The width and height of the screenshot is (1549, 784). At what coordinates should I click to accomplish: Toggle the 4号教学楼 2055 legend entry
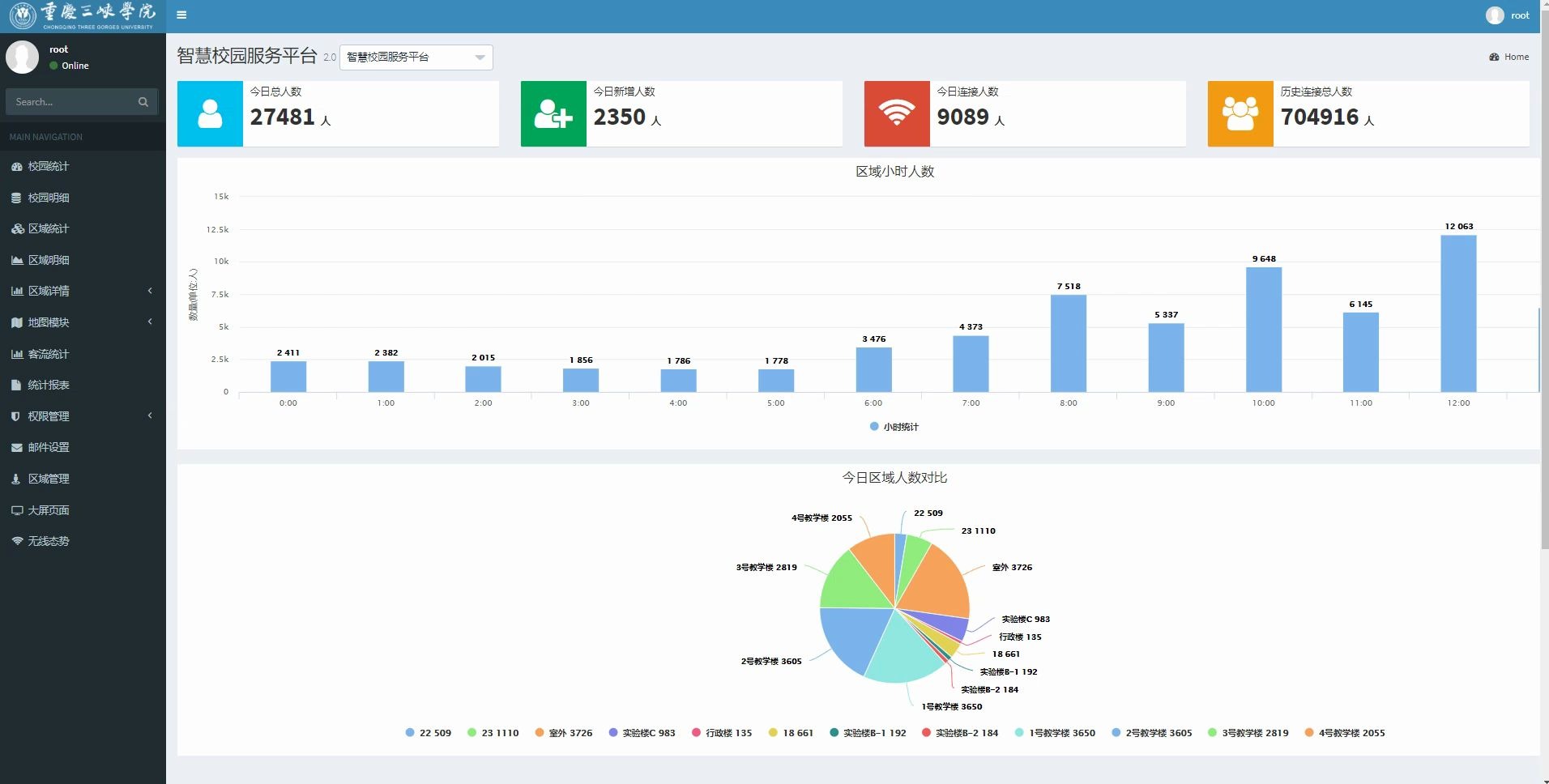tap(1345, 733)
